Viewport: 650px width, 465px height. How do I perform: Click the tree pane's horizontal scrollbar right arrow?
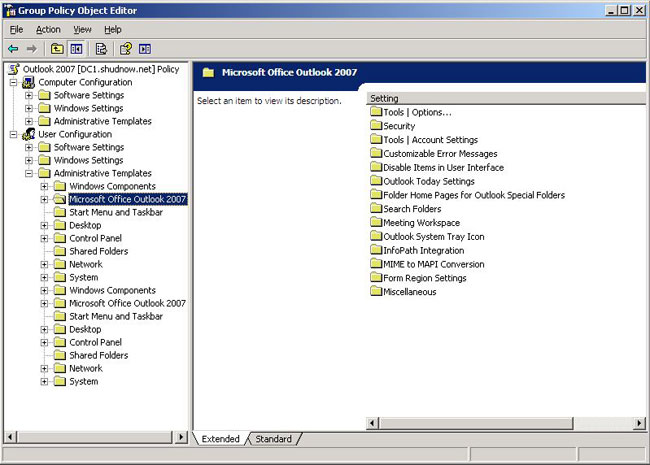click(181, 437)
